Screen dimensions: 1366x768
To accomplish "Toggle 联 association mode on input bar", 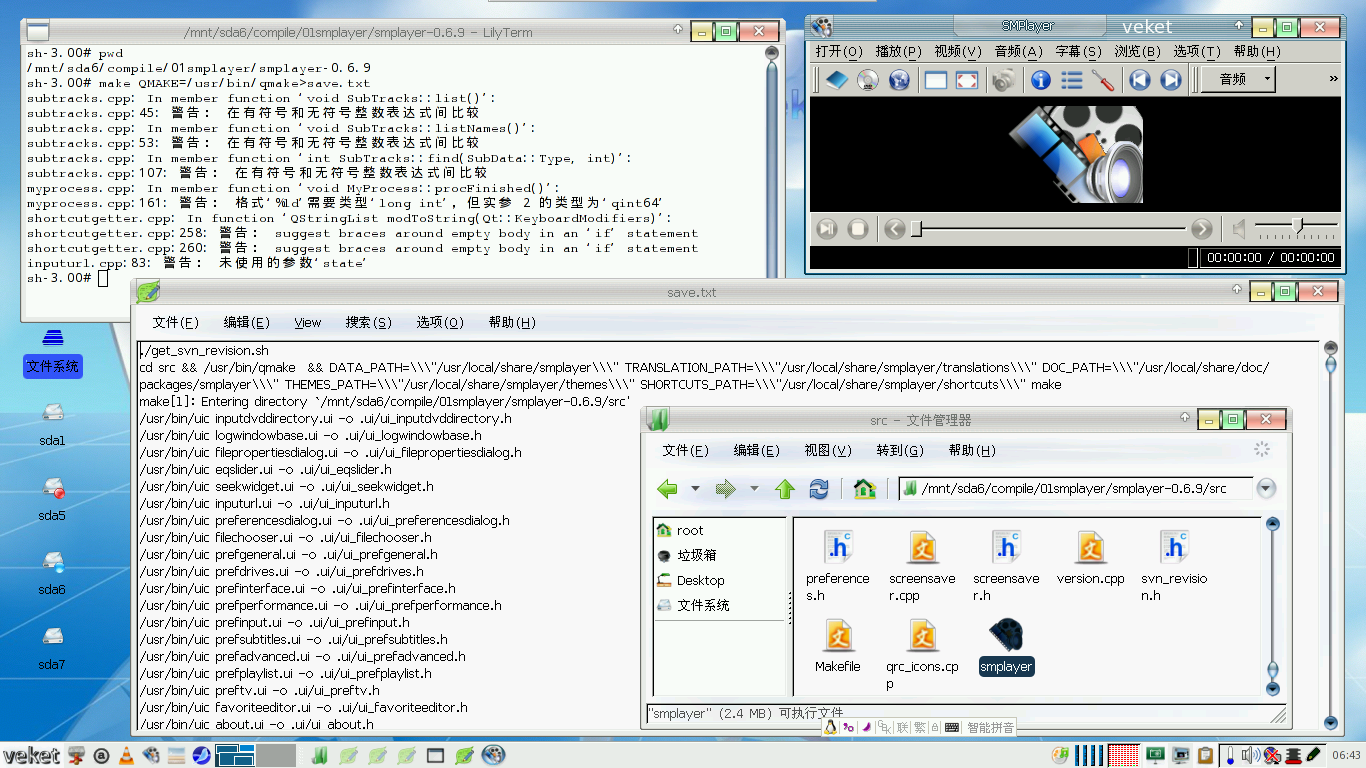I will pyautogui.click(x=902, y=727).
